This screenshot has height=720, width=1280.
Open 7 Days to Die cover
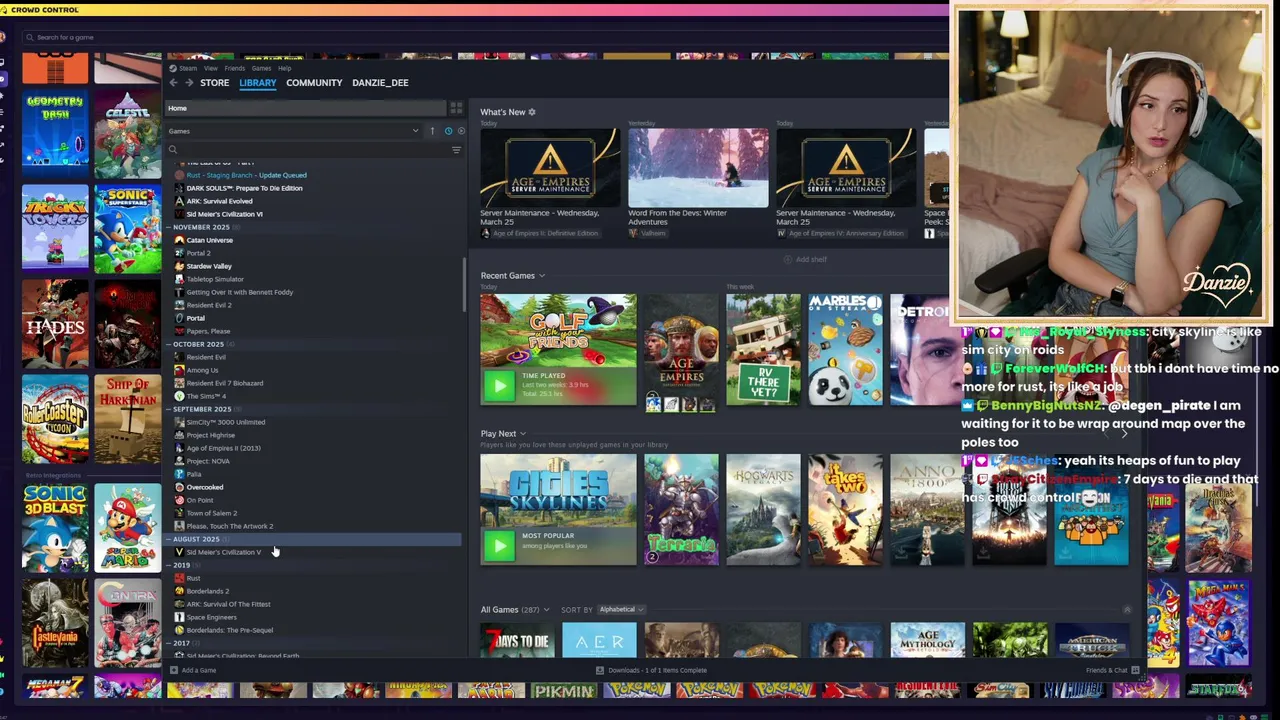point(517,640)
